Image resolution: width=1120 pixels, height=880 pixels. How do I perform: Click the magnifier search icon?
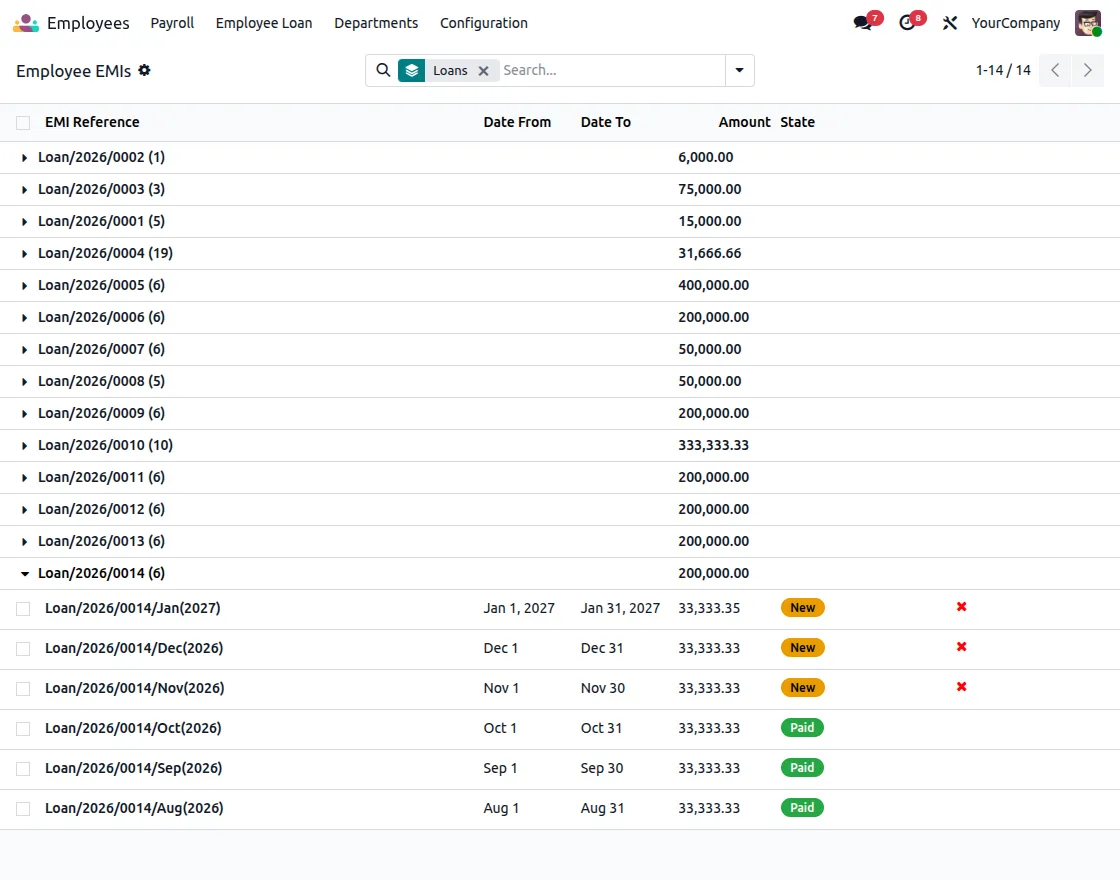384,70
